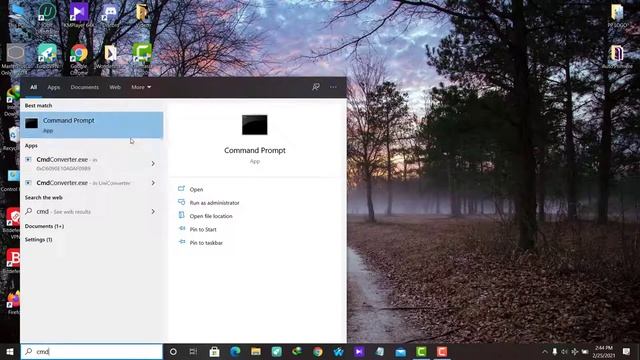Open the notification center icon

point(627,351)
